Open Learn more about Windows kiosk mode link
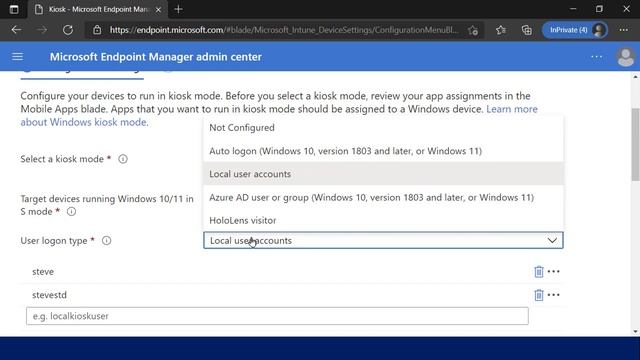Image resolution: width=640 pixels, height=360 pixels. (x=512, y=109)
